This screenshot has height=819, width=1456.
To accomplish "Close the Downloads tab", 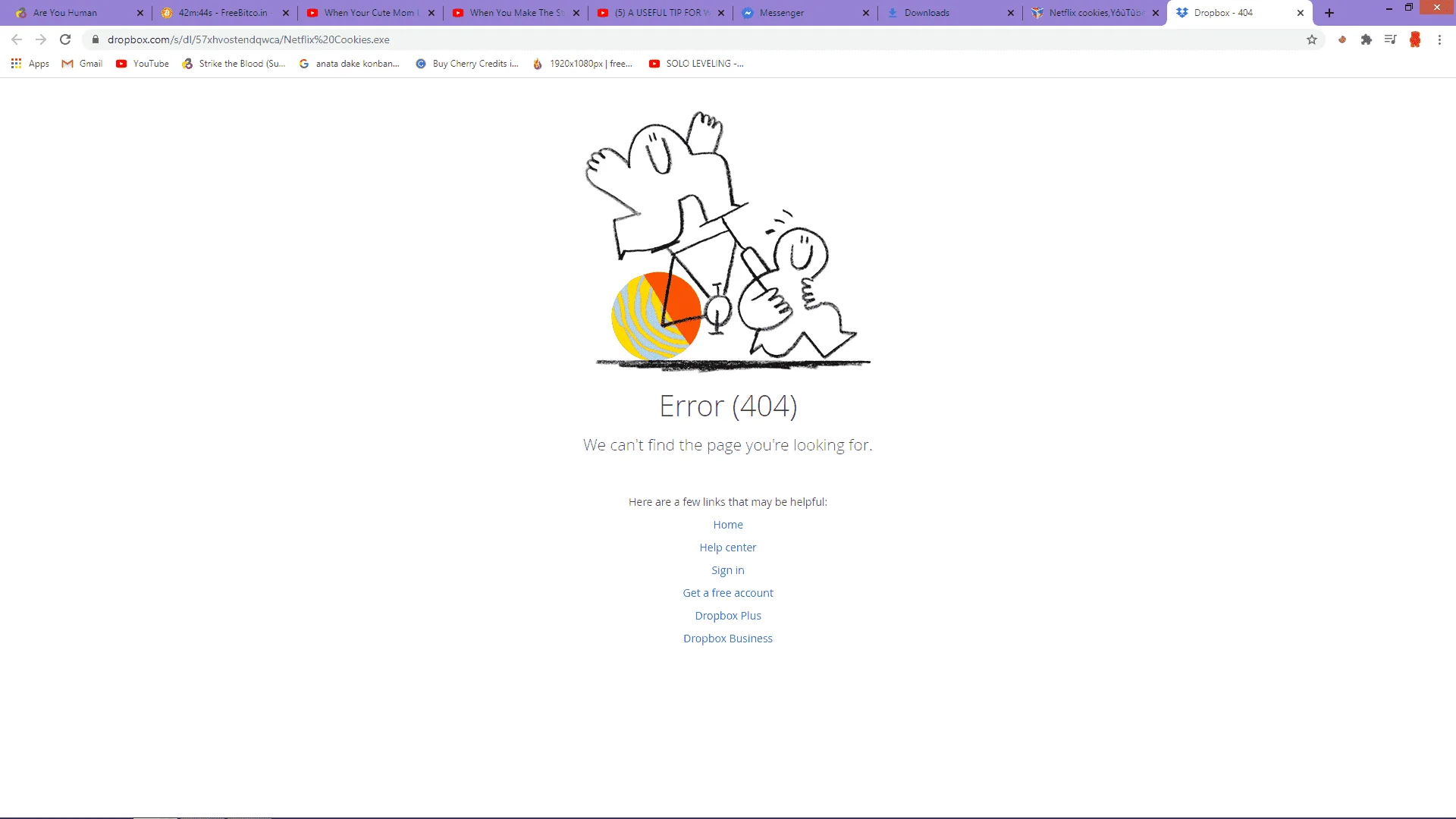I will coord(1011,13).
